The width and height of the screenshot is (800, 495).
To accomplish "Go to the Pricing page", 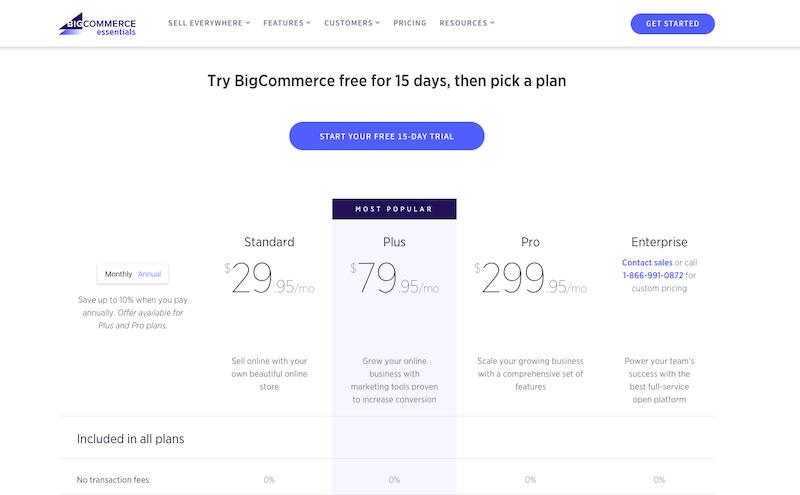I will (410, 23).
